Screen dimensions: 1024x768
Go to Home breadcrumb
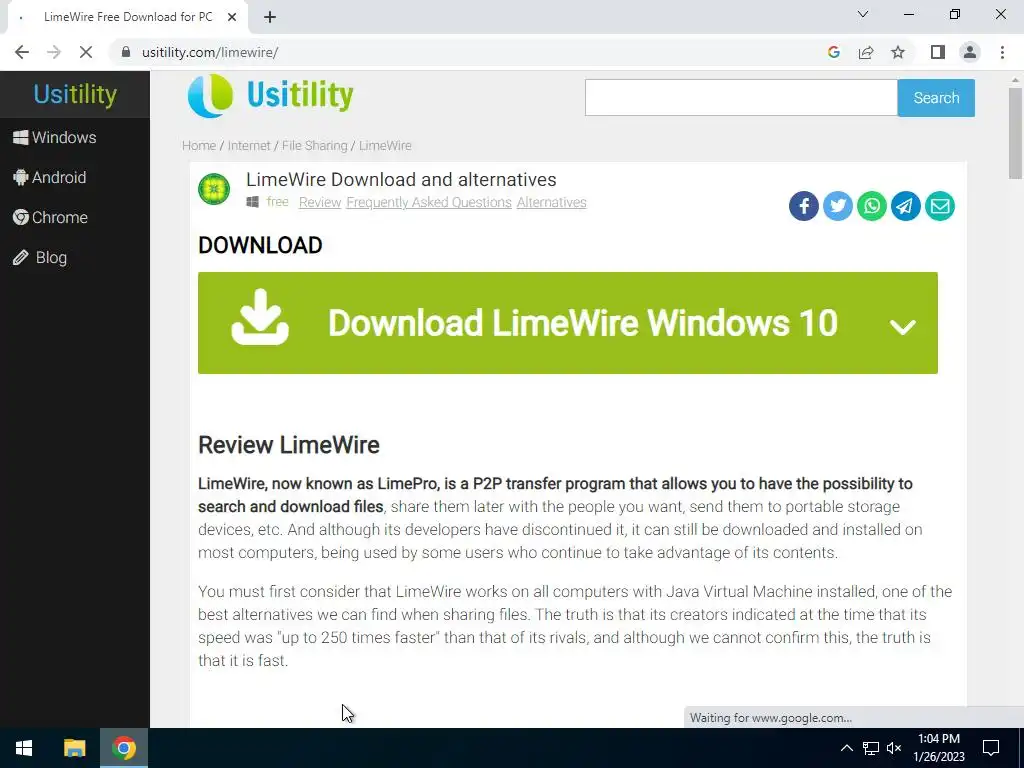point(199,146)
